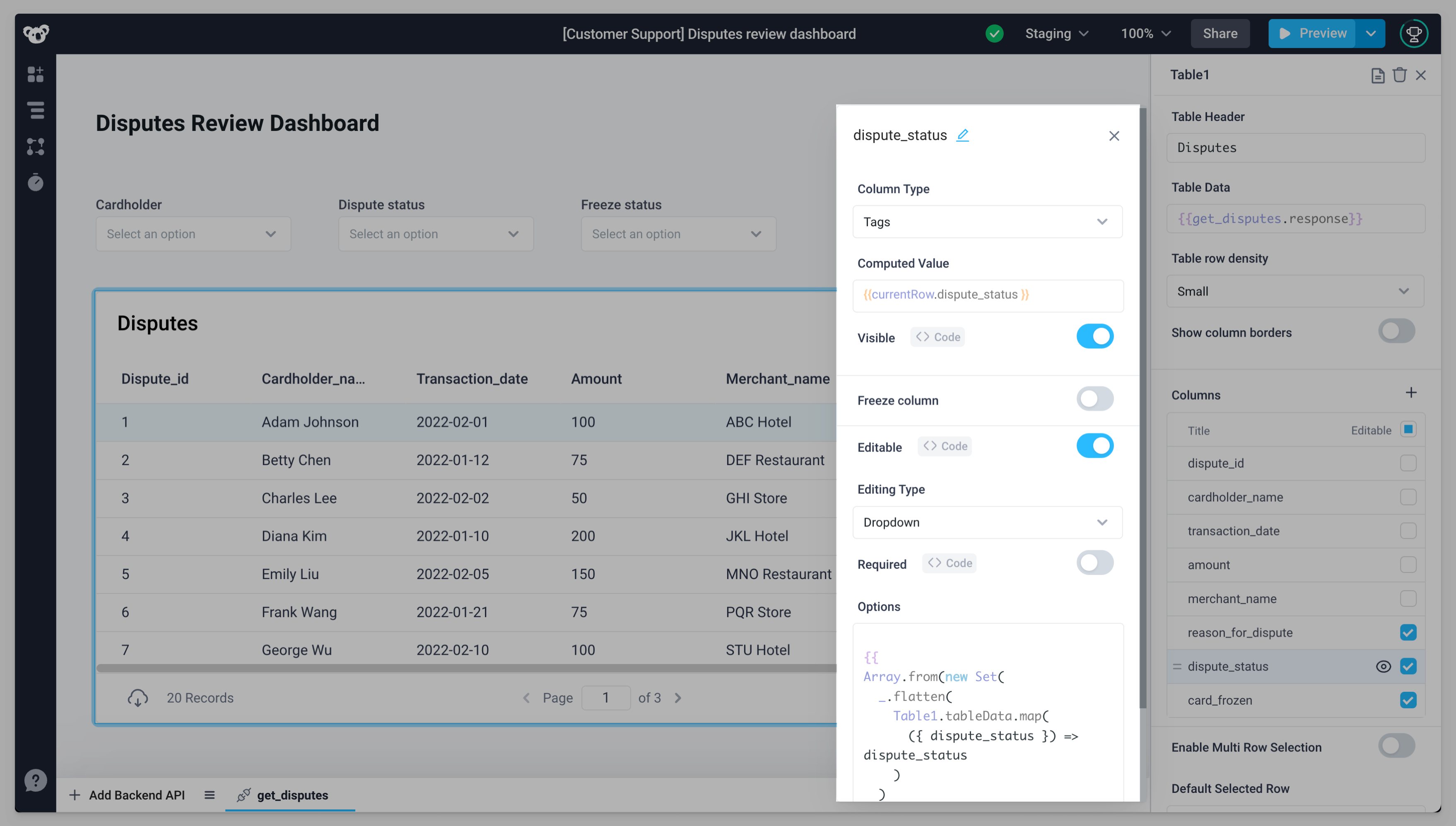Click the Share button
The width and height of the screenshot is (1456, 826).
pyautogui.click(x=1220, y=34)
